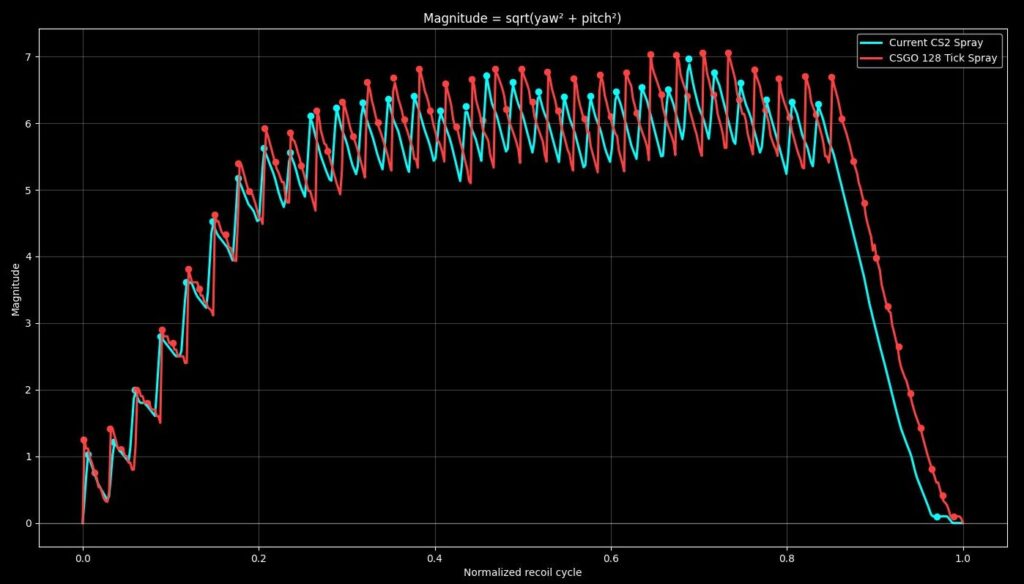1024x584 pixels.
Task: Click the 1 tick on the y-axis
Action: [29, 457]
